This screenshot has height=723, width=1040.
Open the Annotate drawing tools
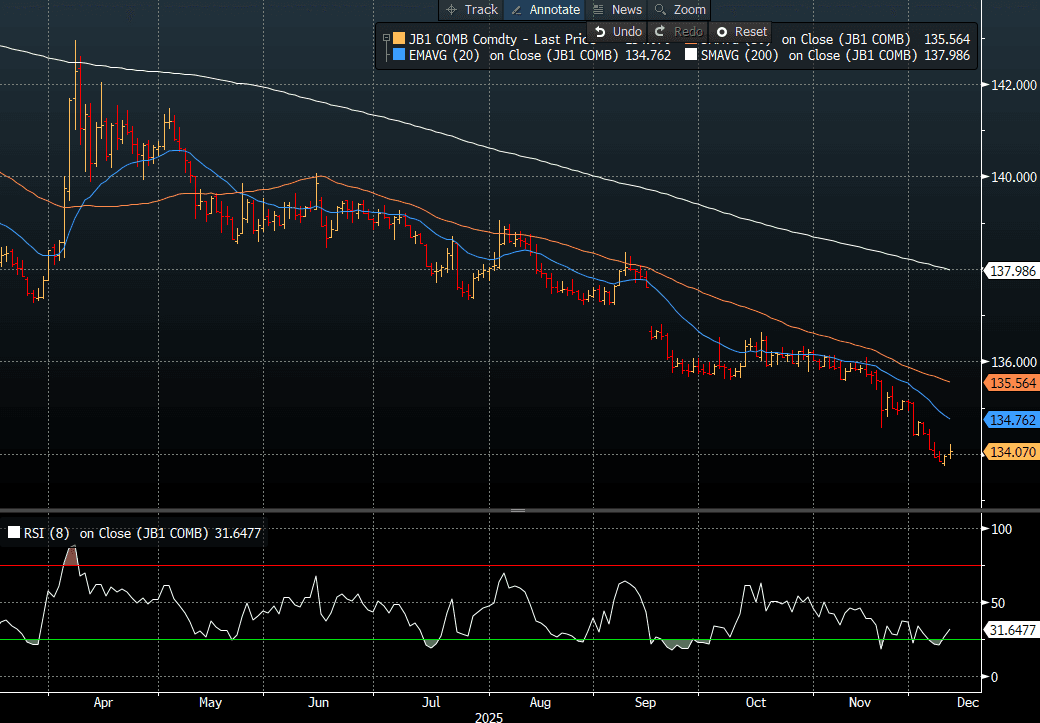545,9
